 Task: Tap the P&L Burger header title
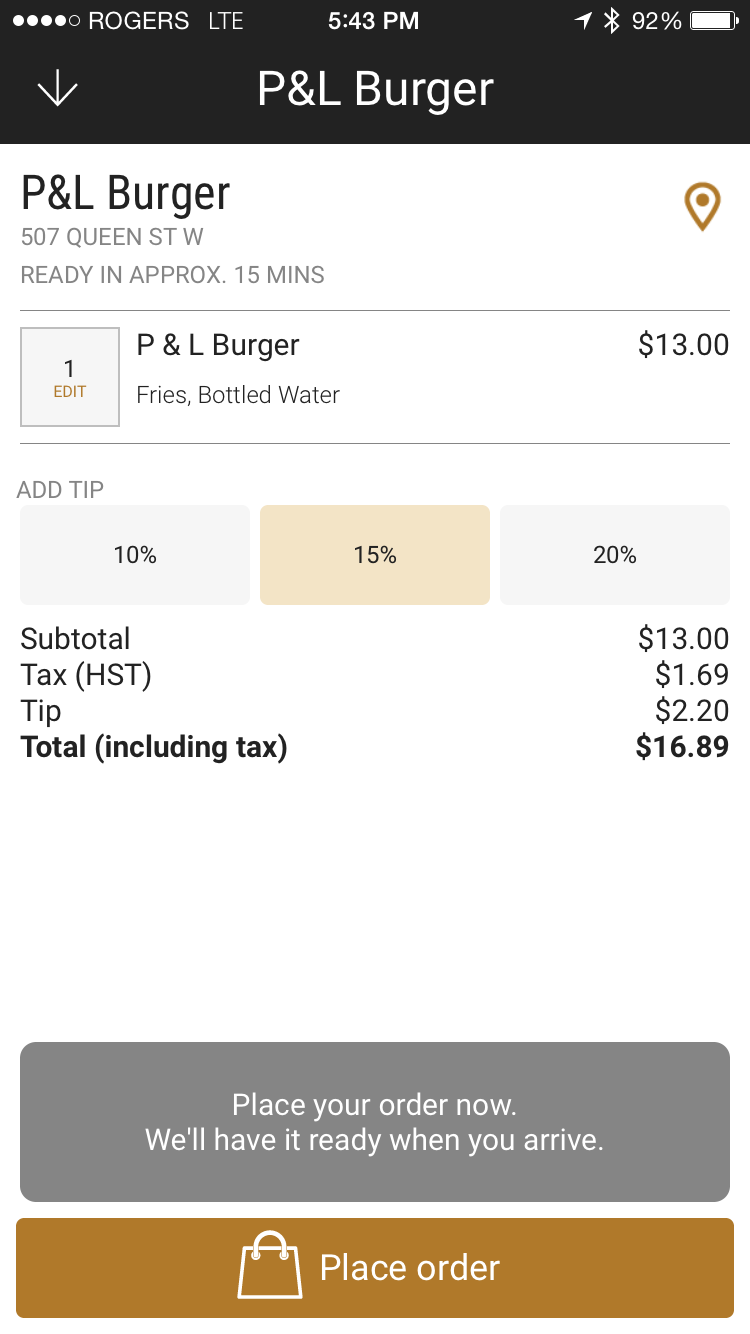(375, 90)
